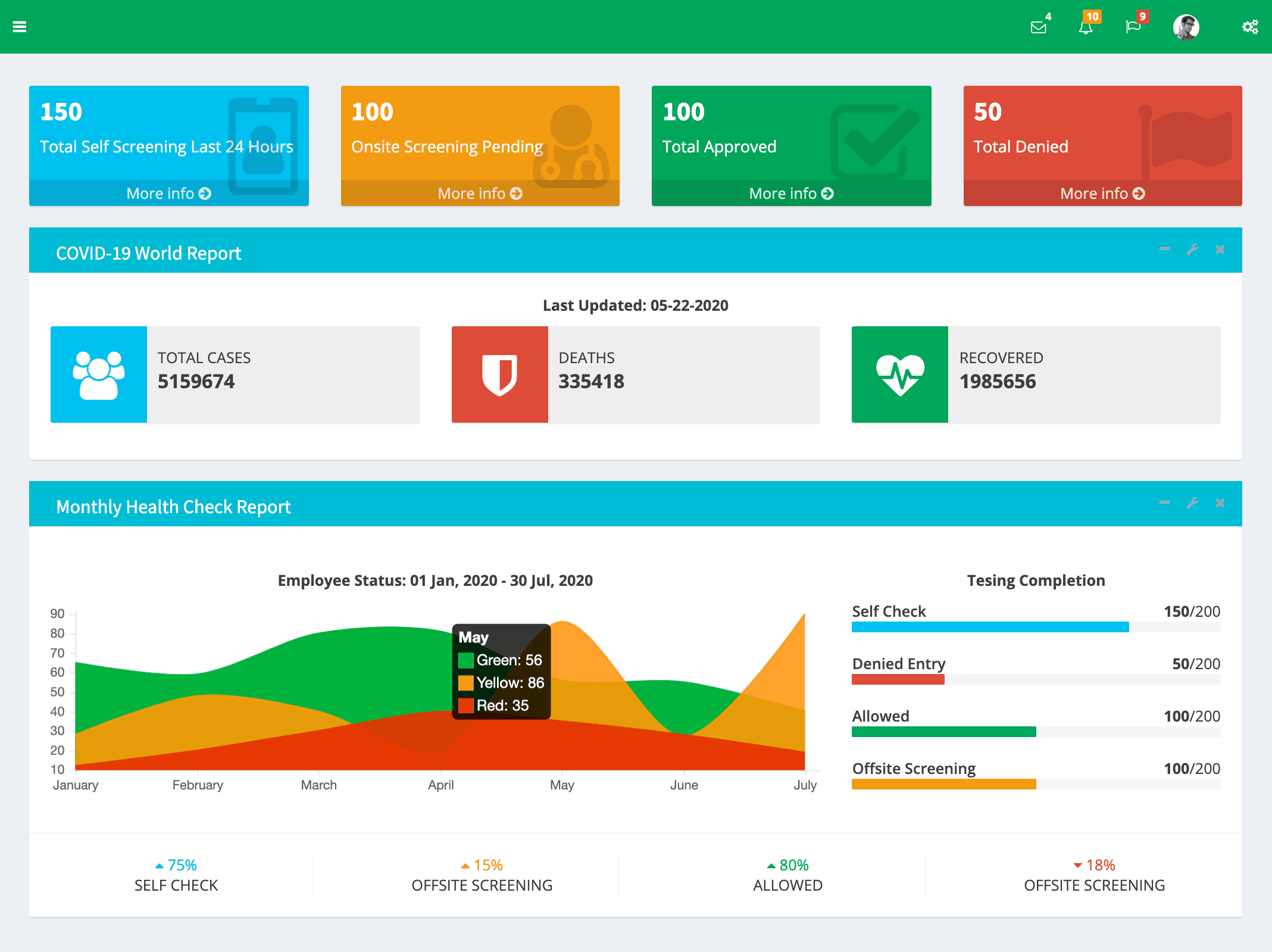Click the checkmark icon on Total Approved card
This screenshot has width=1272, height=952.
point(875,142)
